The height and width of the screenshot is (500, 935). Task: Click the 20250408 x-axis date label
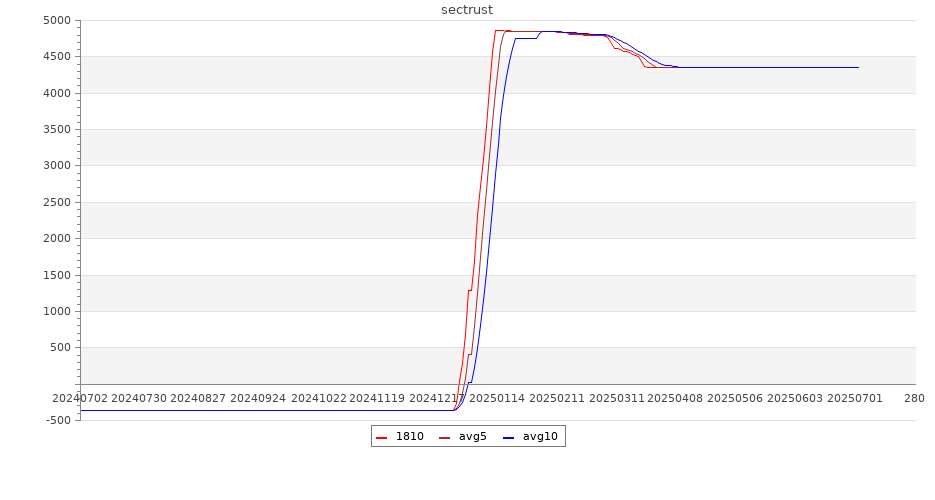click(675, 398)
